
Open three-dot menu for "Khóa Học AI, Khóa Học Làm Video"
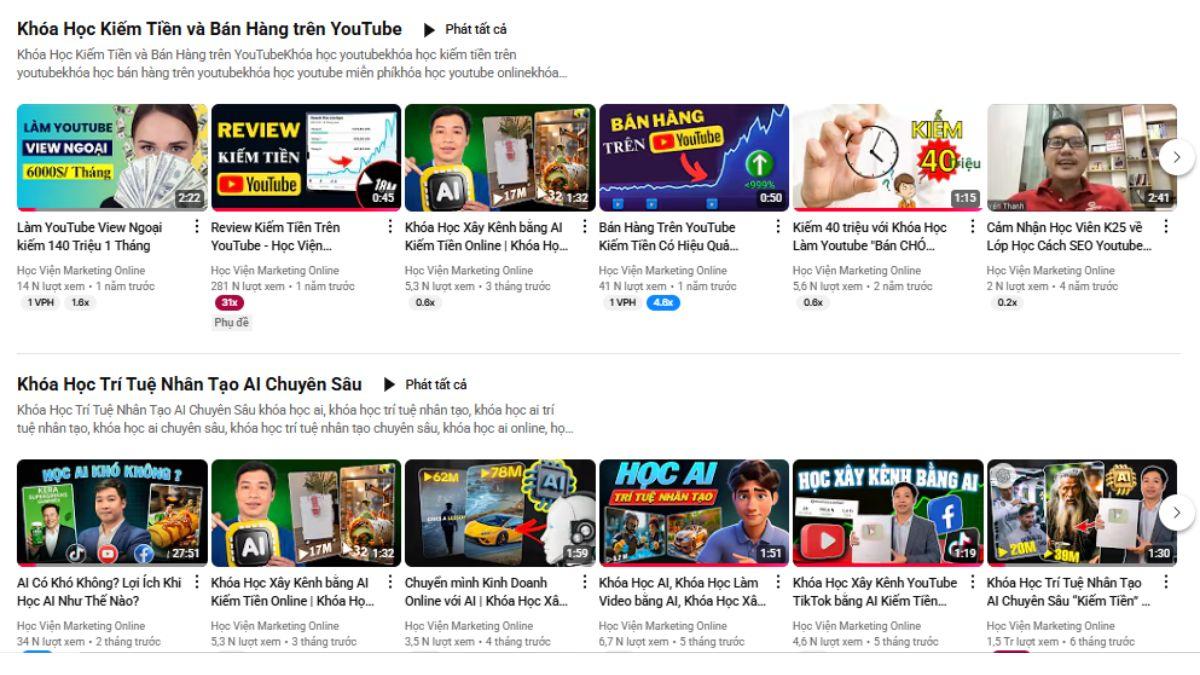(x=778, y=582)
